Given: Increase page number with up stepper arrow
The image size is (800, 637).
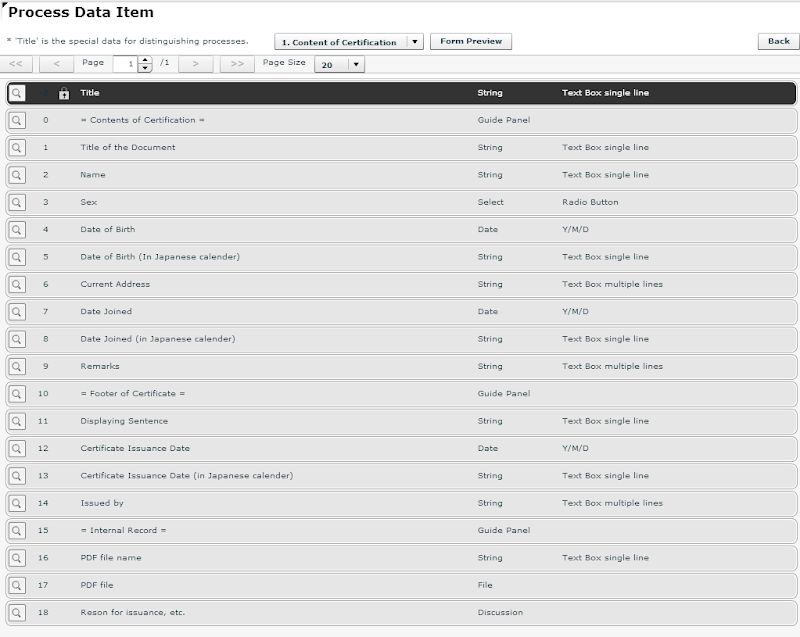Looking at the screenshot, I should (x=145, y=60).
